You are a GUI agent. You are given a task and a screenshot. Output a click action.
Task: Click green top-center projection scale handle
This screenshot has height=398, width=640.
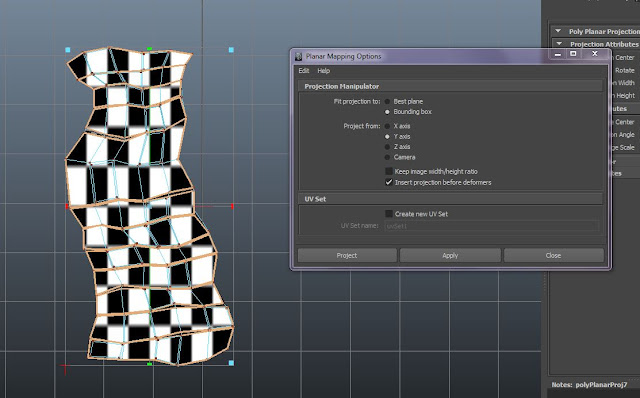click(x=149, y=49)
